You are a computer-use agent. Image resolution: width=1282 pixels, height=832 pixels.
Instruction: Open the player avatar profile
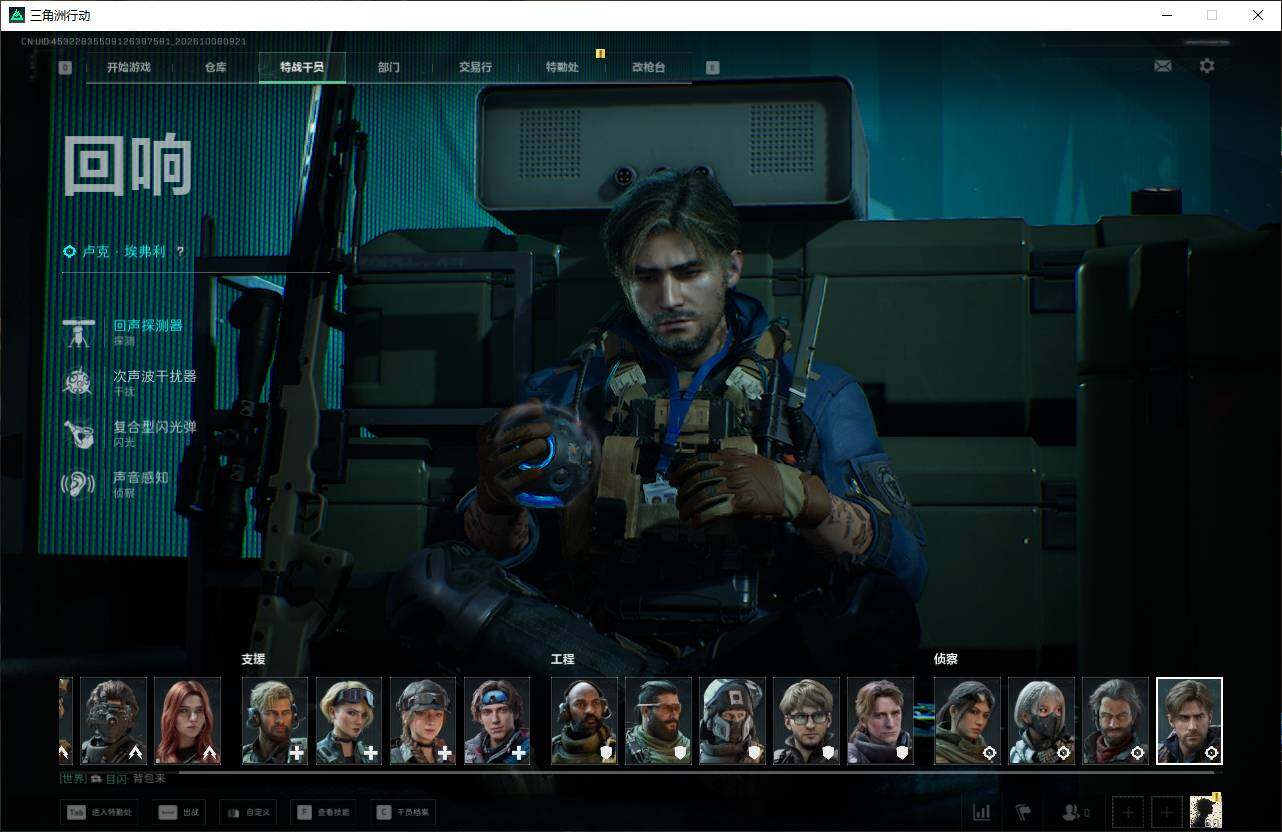(x=1206, y=811)
